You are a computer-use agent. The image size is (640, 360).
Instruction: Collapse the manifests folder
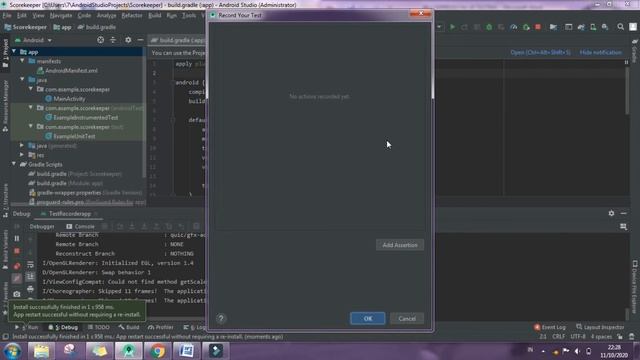coord(23,61)
